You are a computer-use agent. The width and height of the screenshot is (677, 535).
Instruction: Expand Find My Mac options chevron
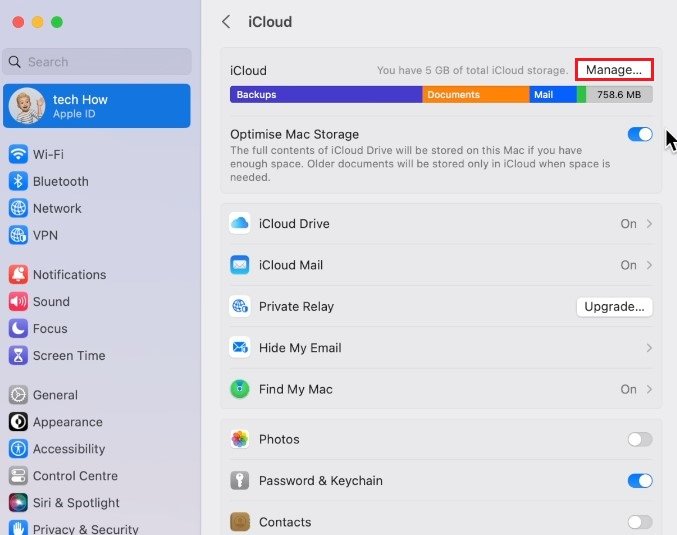[x=649, y=389]
